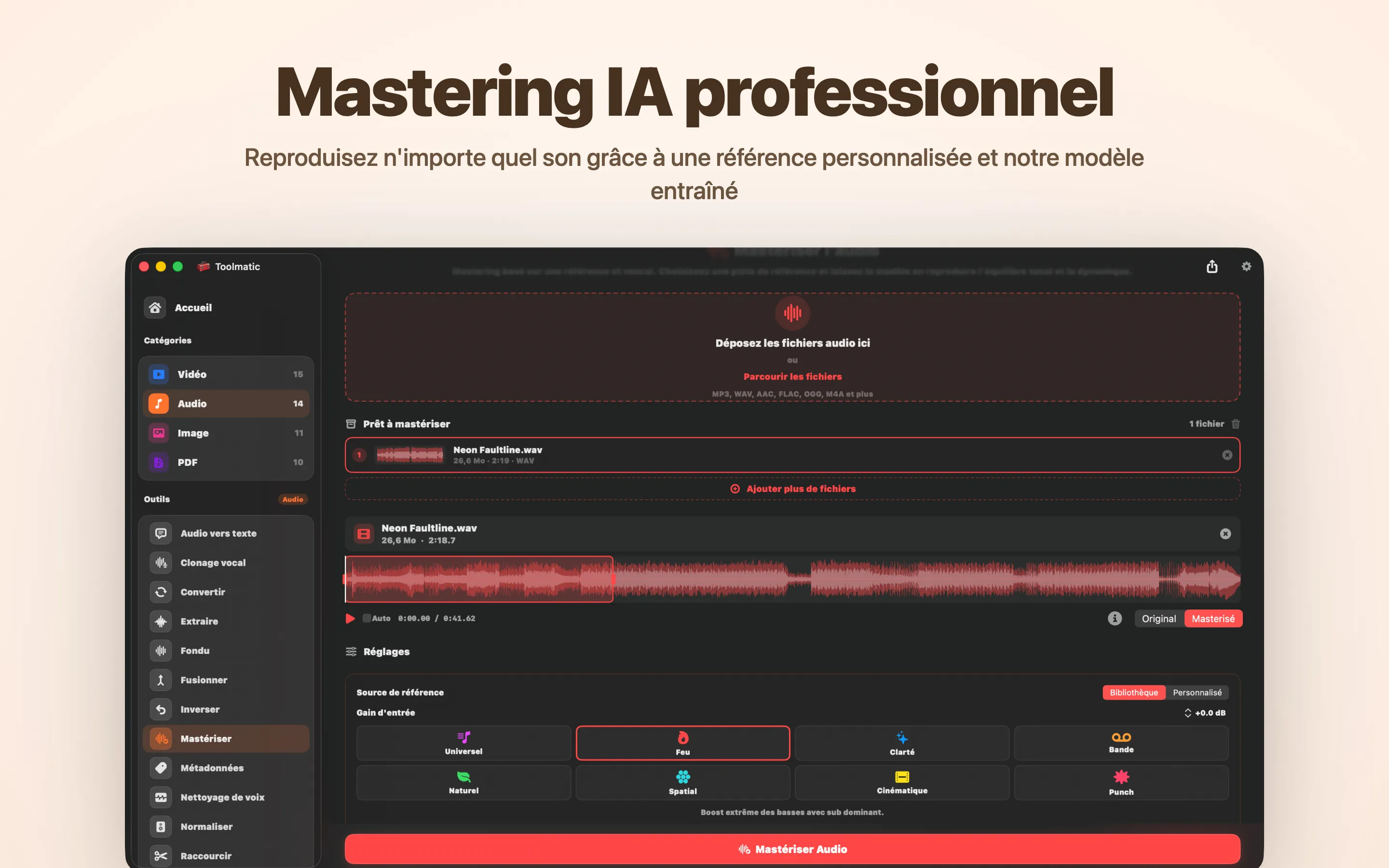Click the Neon Faultline.wav waveform thumbnail
The height and width of the screenshot is (868, 1389).
click(410, 455)
